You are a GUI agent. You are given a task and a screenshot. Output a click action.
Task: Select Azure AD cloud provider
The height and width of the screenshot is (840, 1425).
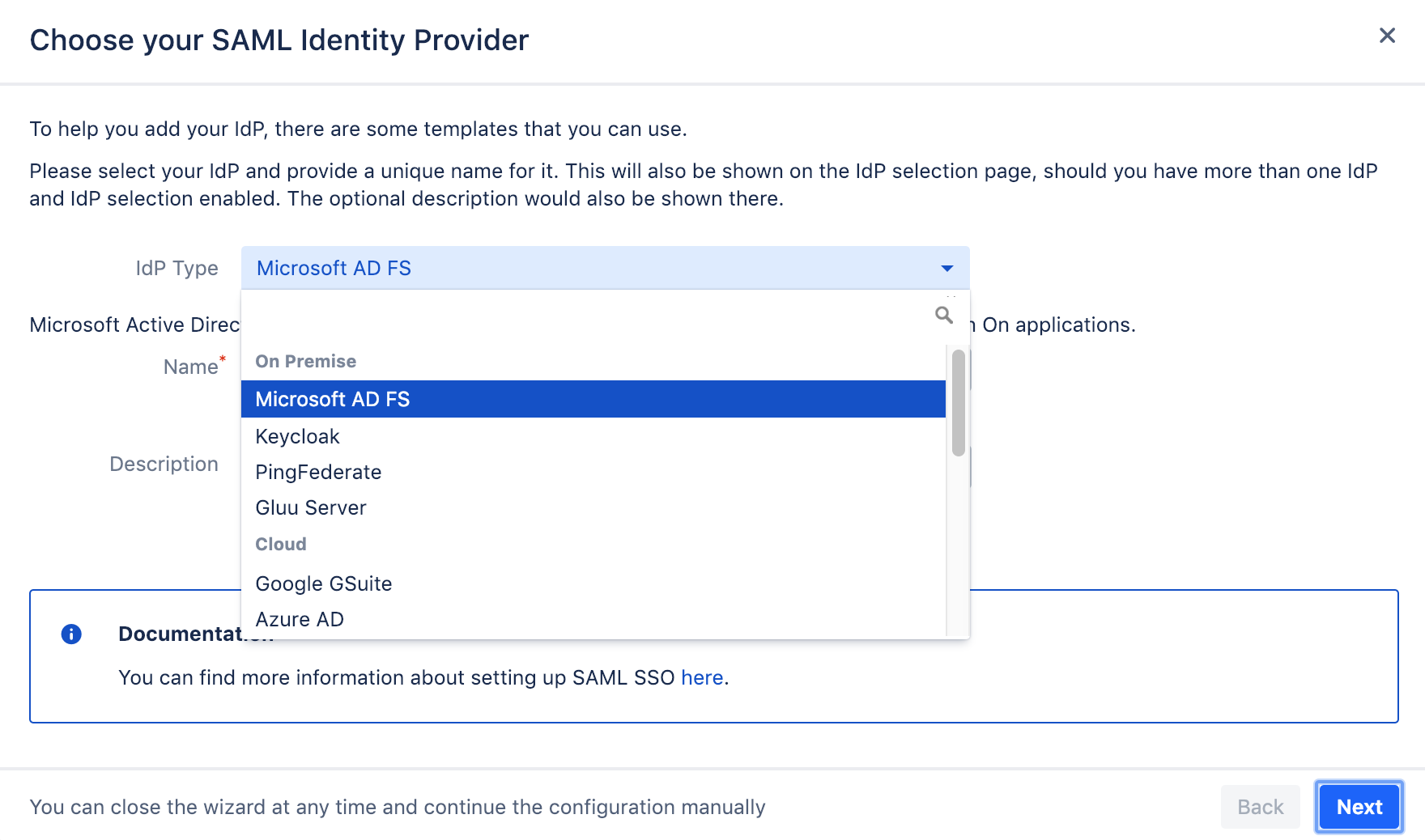pos(593,619)
